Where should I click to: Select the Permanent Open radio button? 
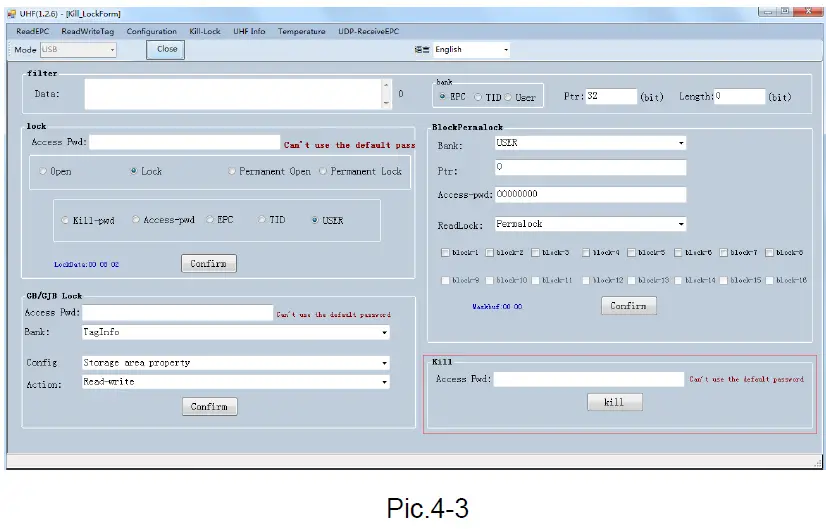pyautogui.click(x=231, y=171)
